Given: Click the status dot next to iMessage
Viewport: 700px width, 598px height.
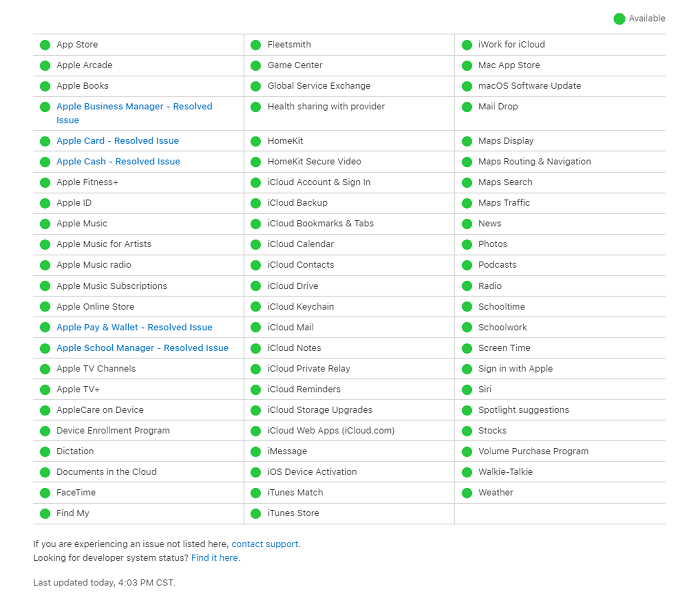Looking at the screenshot, I should pyautogui.click(x=256, y=452).
